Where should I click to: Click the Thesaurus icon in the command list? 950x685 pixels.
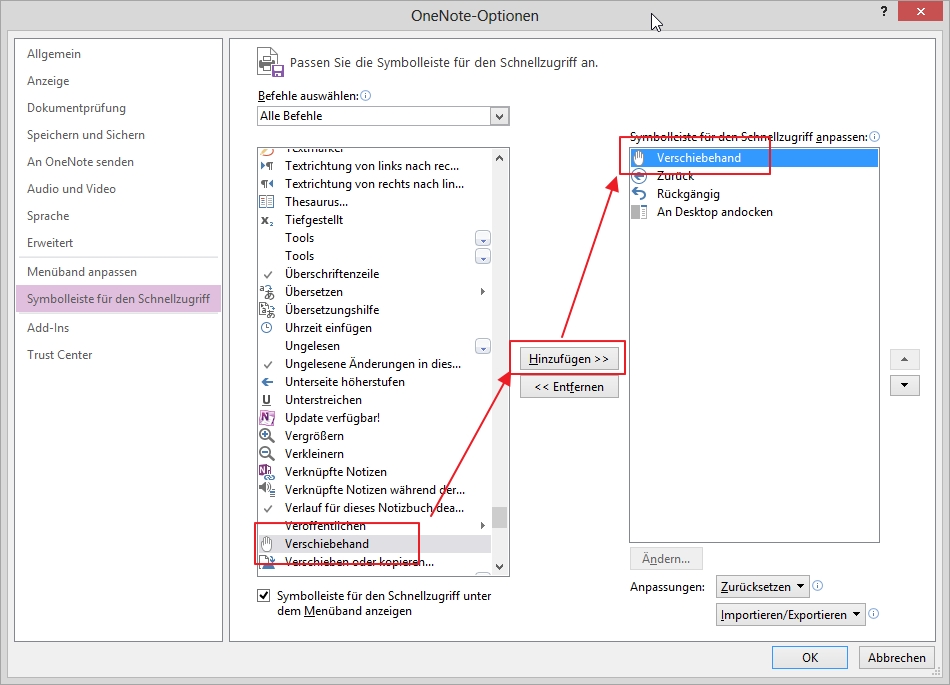(267, 200)
